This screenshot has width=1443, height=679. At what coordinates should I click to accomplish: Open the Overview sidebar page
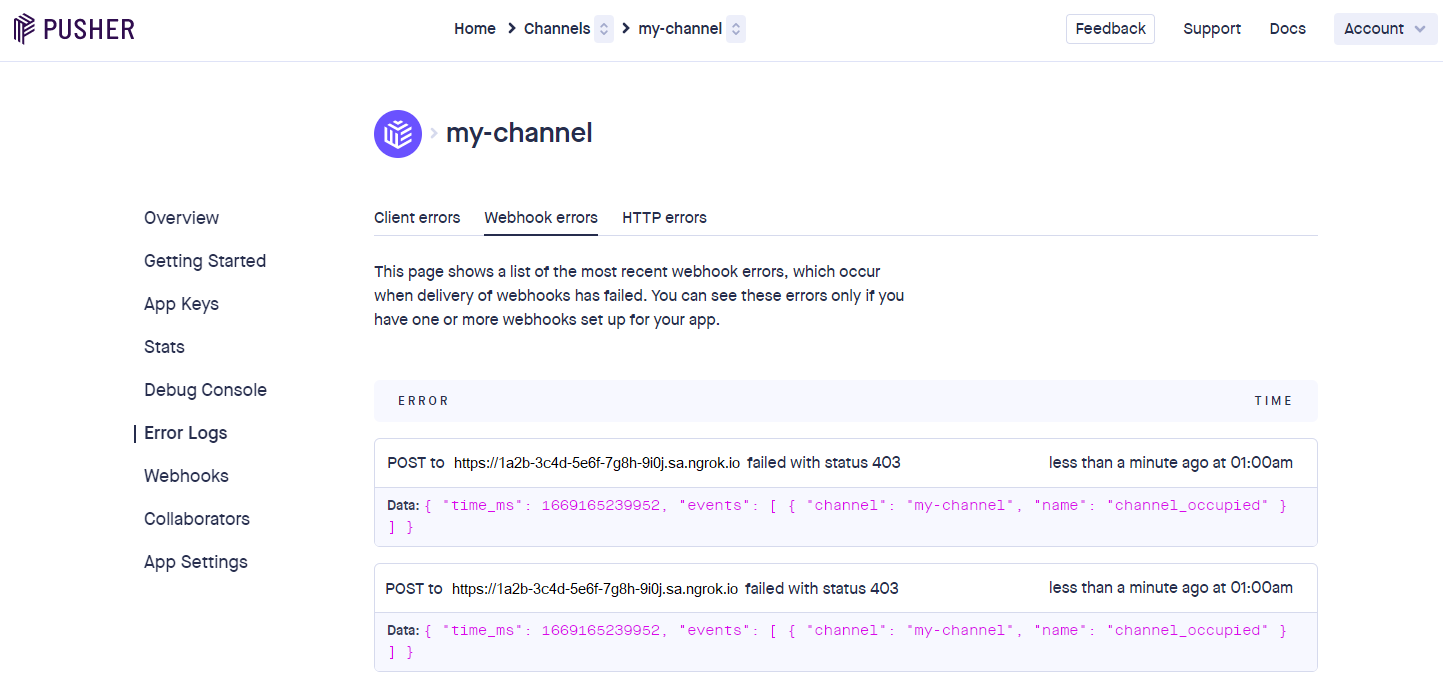tap(181, 217)
